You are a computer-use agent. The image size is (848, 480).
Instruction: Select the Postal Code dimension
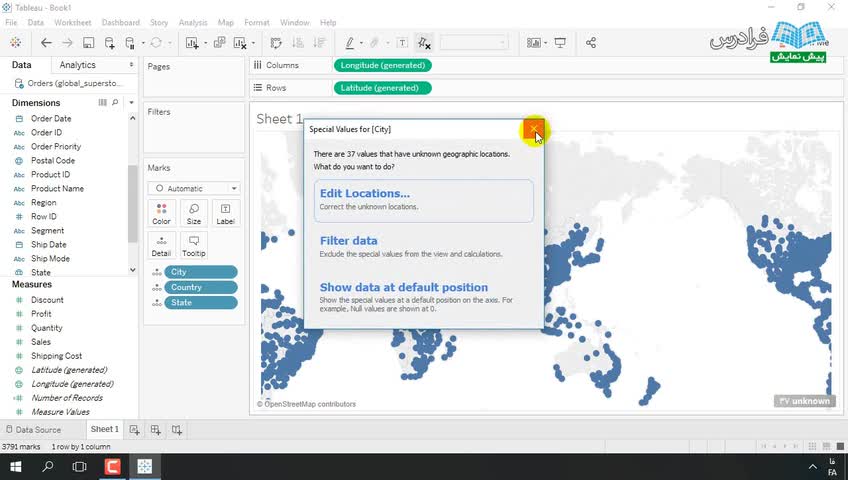(x=53, y=161)
